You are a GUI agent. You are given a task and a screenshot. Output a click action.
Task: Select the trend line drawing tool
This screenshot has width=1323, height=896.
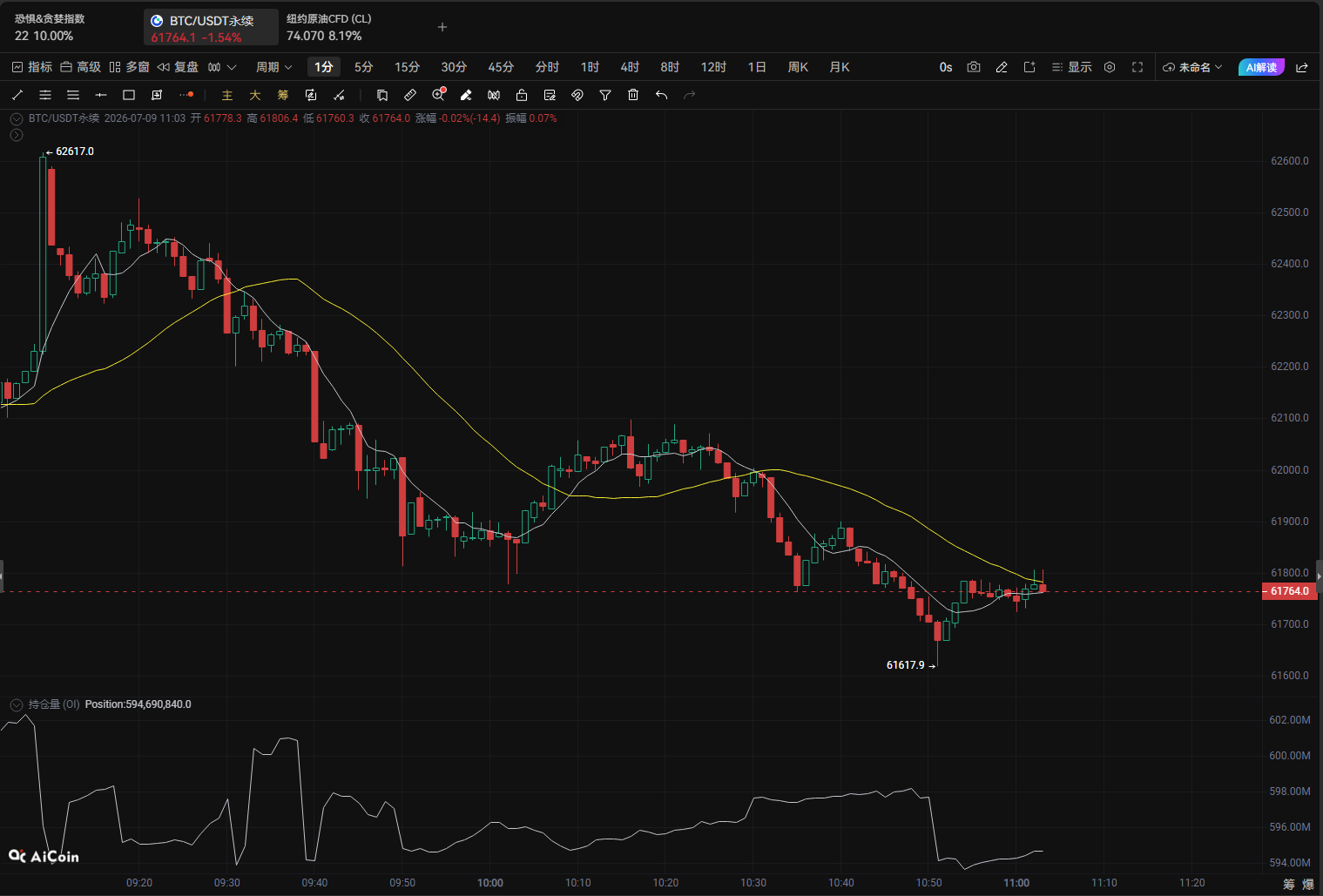[x=17, y=95]
